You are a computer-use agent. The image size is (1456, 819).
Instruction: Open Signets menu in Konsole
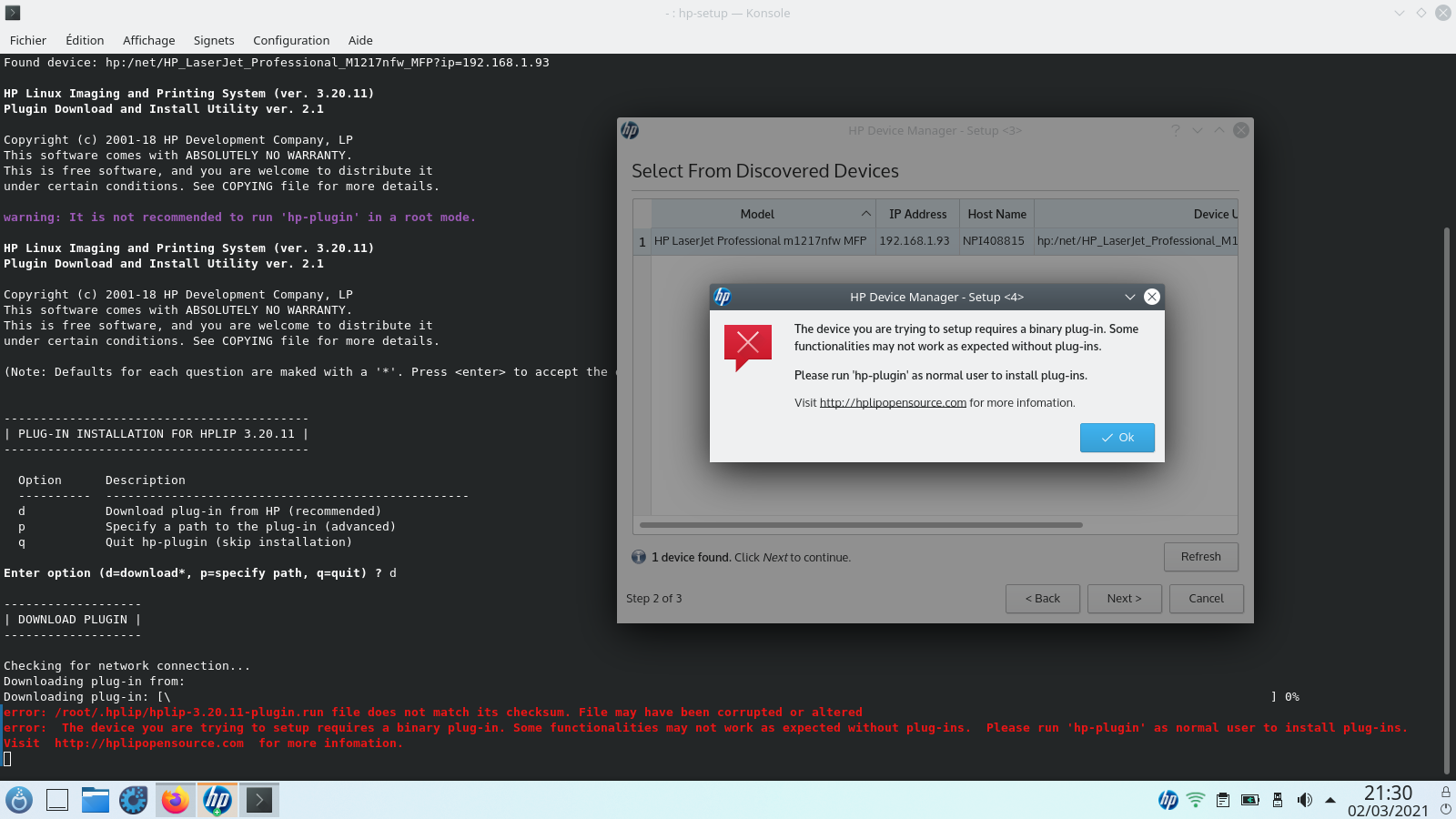pos(214,40)
